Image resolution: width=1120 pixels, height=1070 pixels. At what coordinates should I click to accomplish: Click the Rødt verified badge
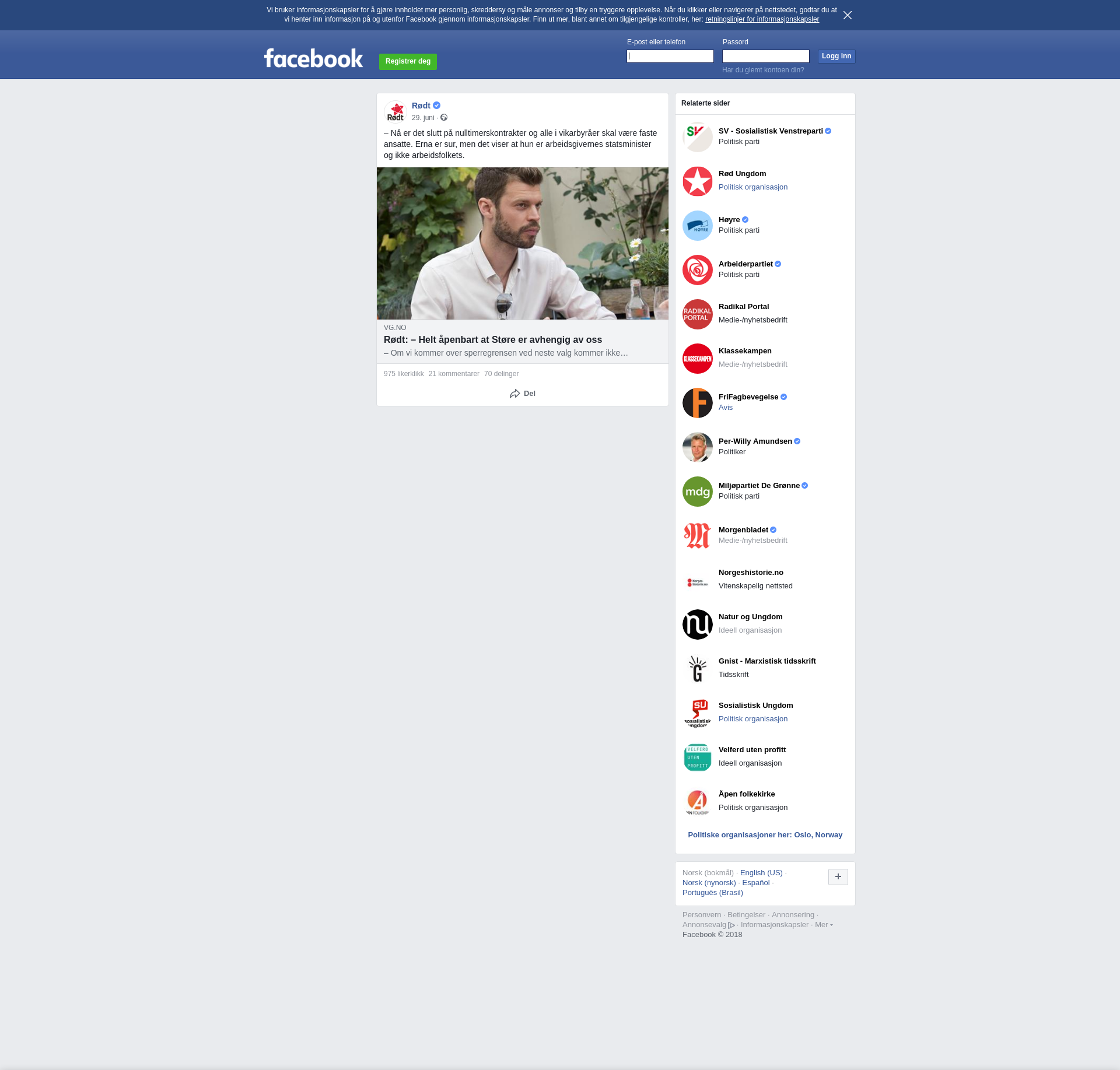pos(436,106)
